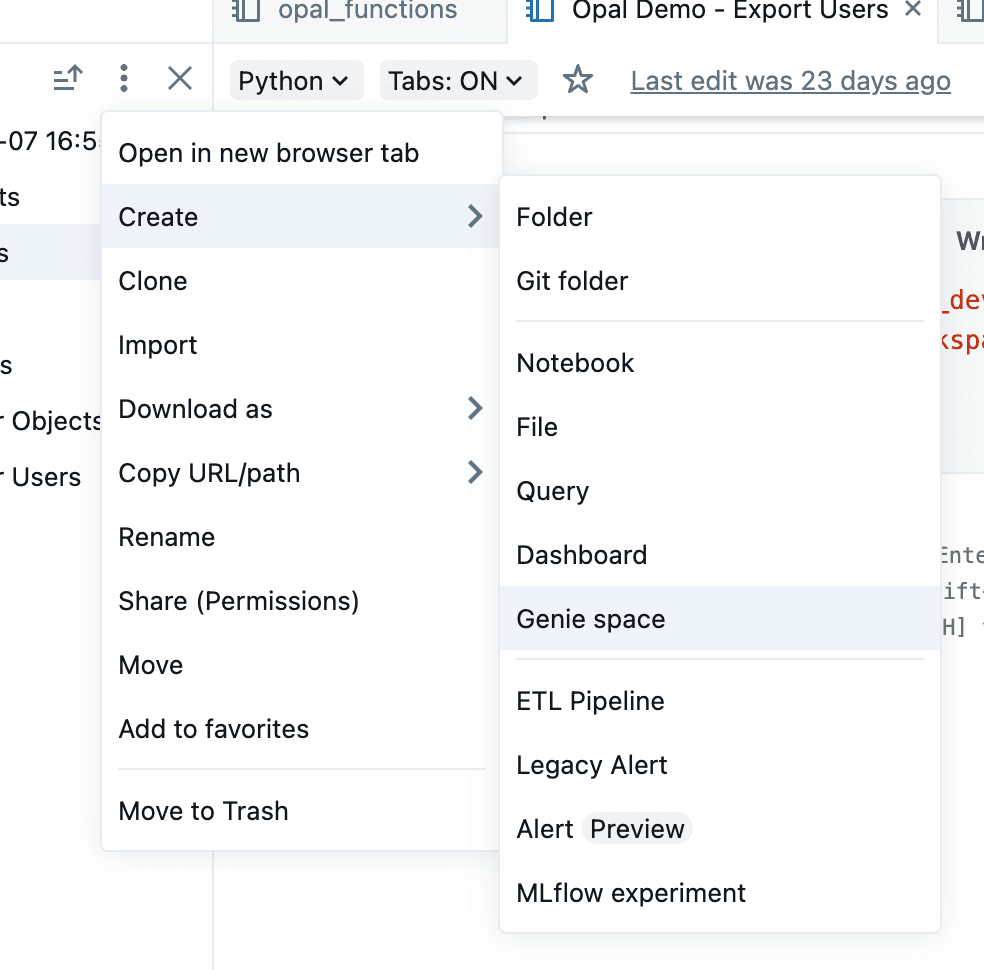Select Alert Preview option
984x970 pixels.
pos(600,829)
